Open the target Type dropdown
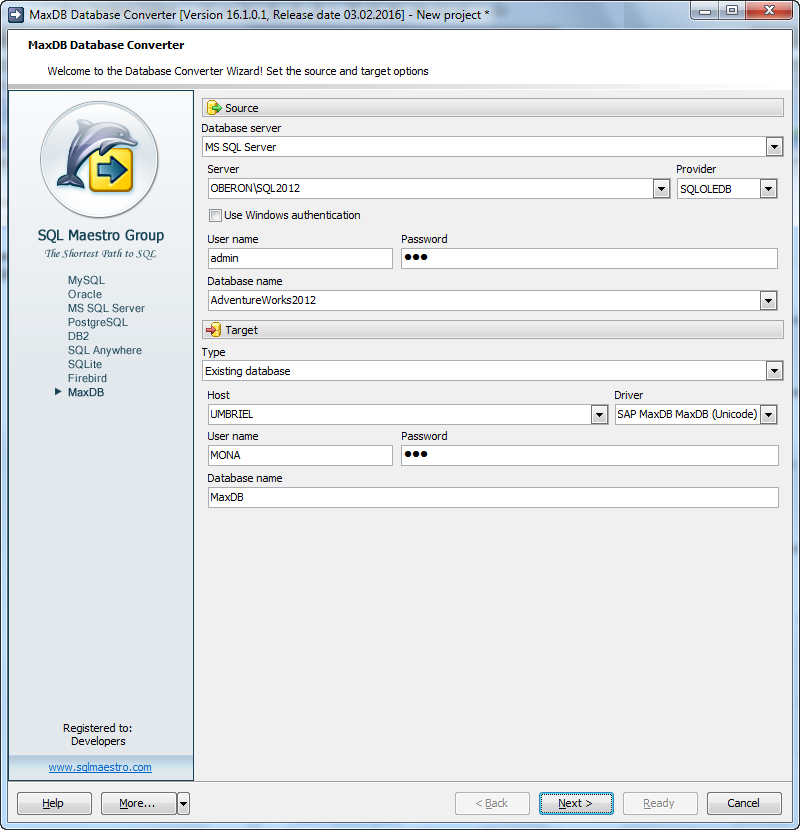Image resolution: width=800 pixels, height=830 pixels. coord(774,370)
